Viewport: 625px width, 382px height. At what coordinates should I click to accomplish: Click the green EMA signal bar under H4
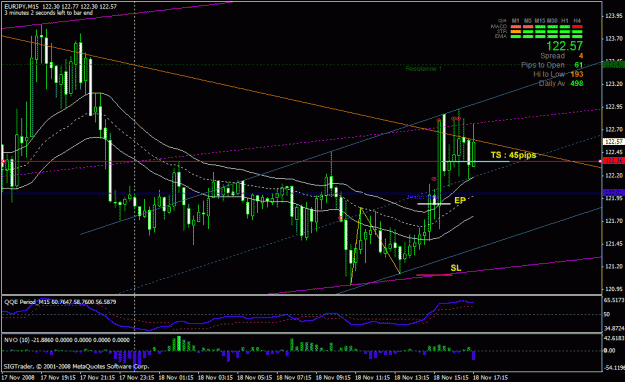tap(577, 36)
